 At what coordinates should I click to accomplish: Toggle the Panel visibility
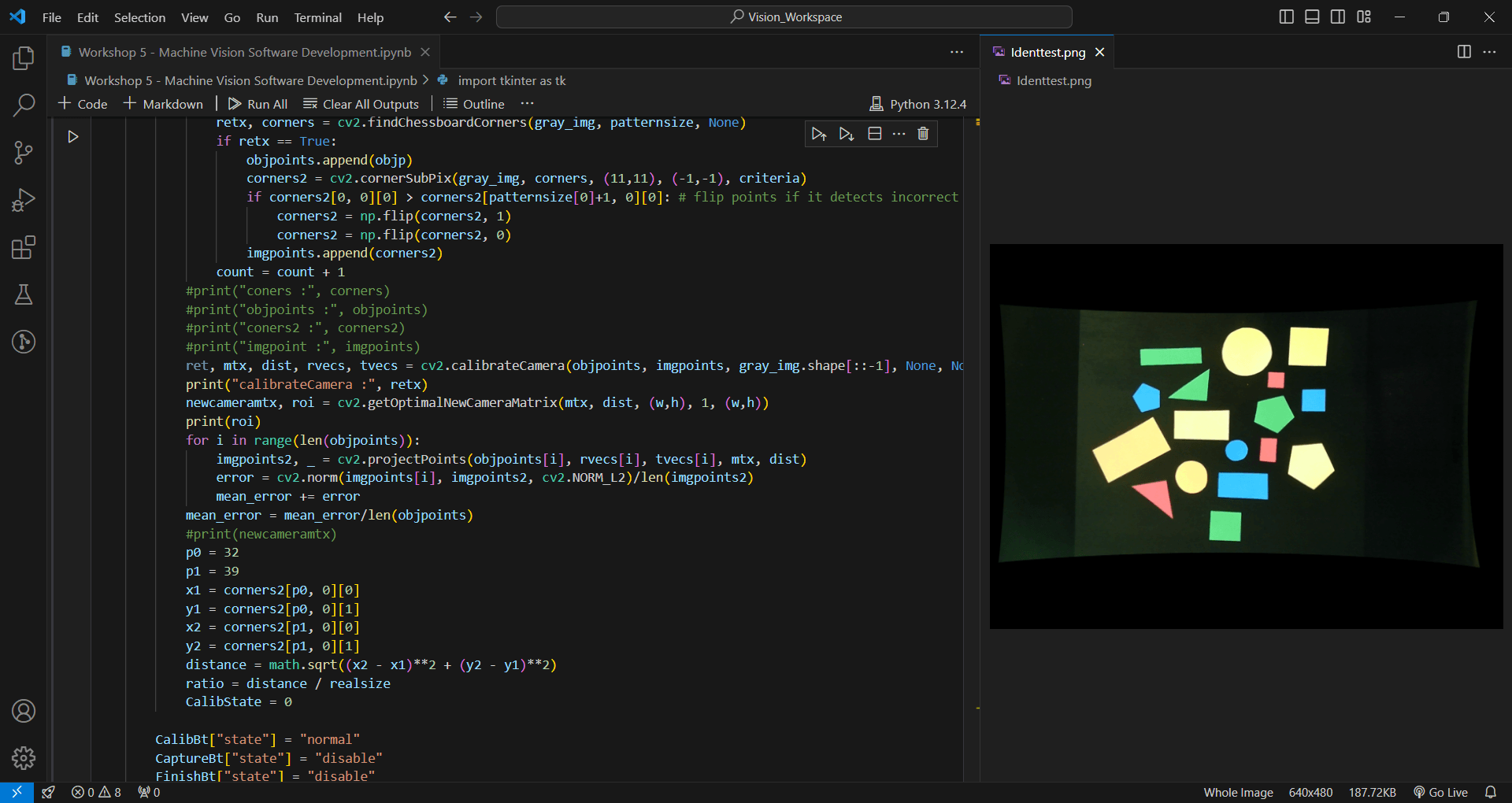1311,16
